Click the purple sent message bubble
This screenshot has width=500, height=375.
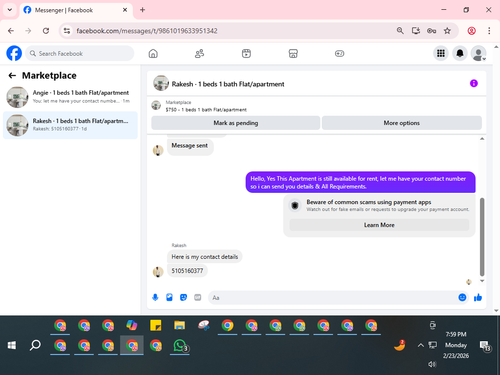tap(361, 182)
